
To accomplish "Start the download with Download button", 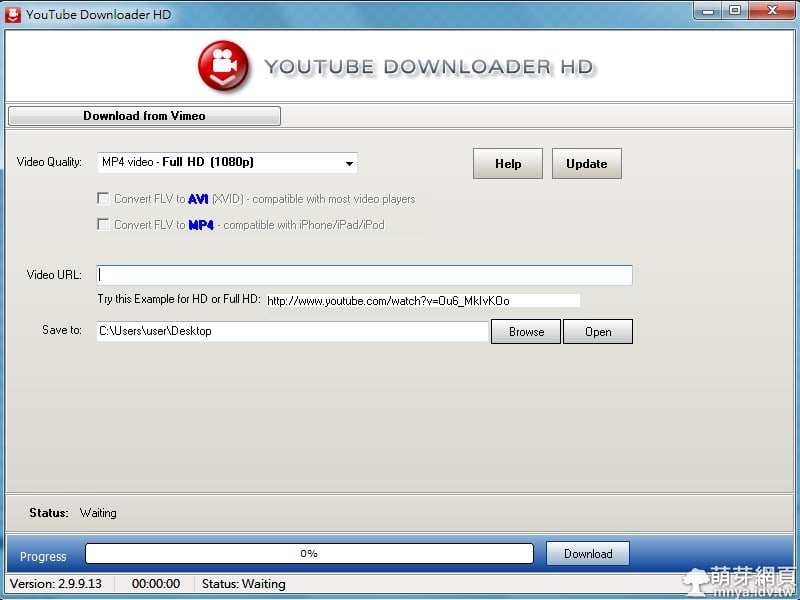I will click(x=588, y=554).
